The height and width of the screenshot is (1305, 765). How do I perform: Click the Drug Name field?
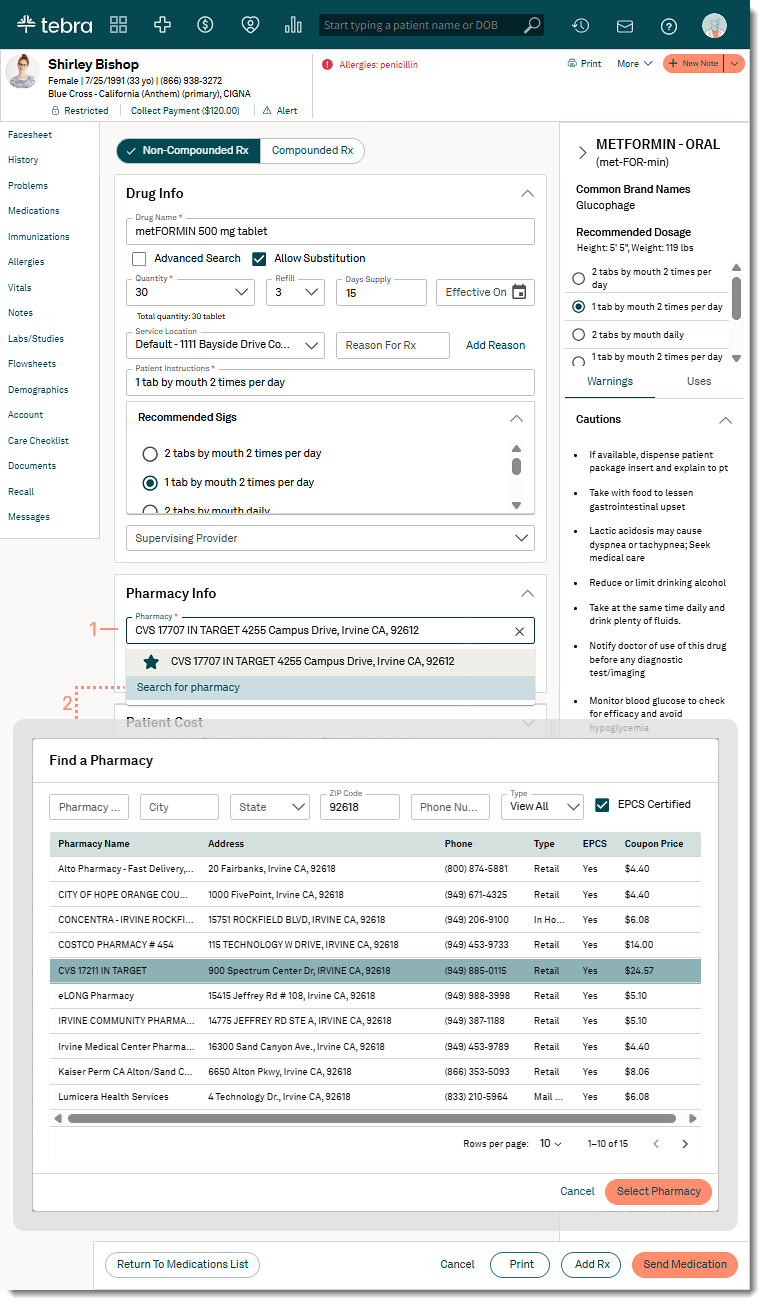[330, 231]
